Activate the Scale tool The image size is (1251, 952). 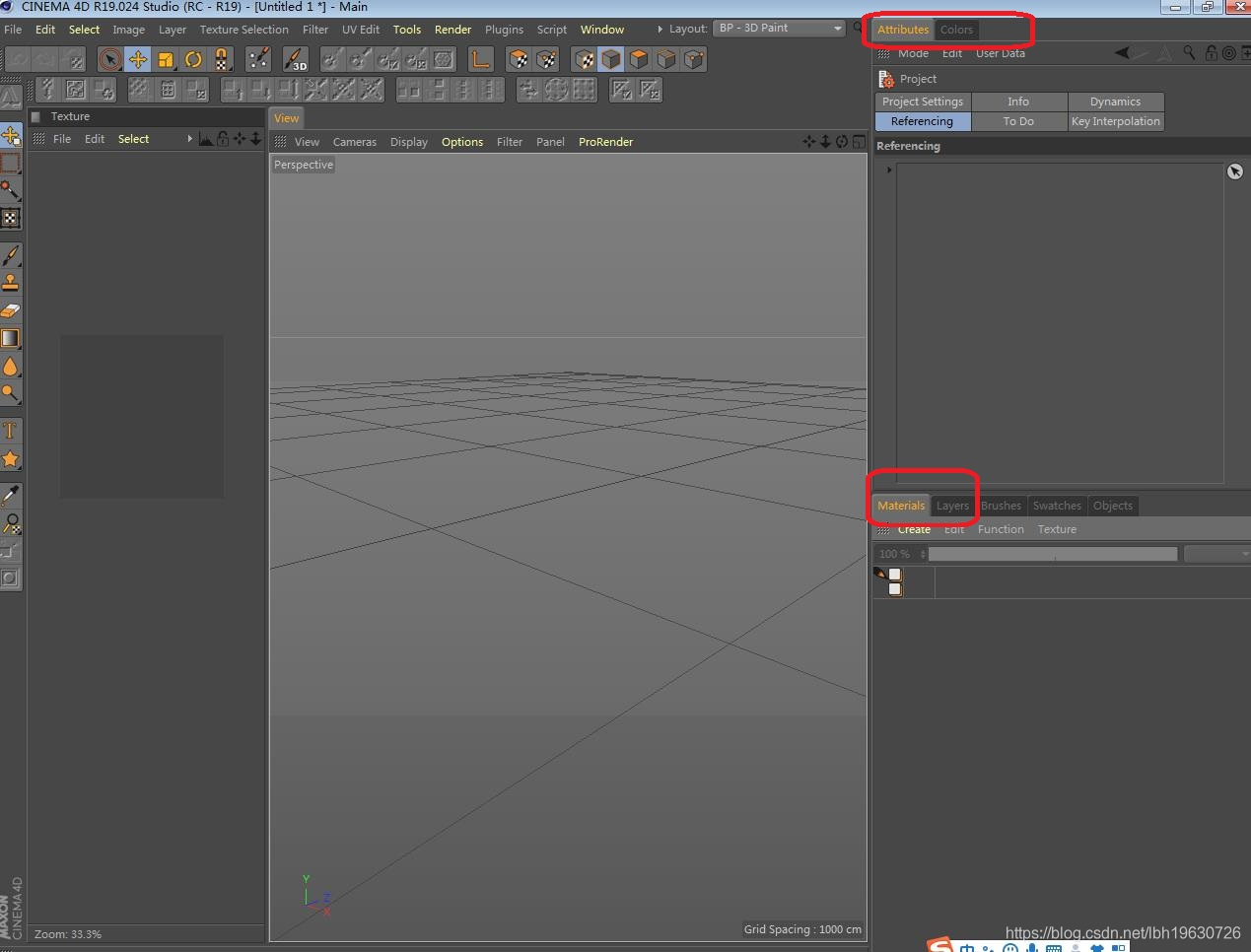(166, 60)
